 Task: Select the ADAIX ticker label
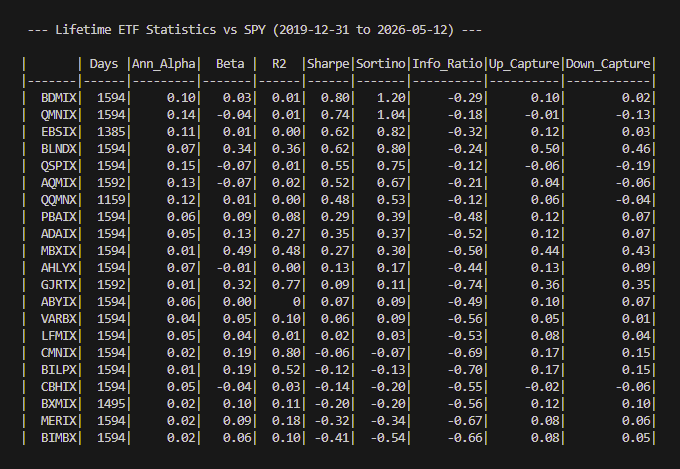(59, 234)
